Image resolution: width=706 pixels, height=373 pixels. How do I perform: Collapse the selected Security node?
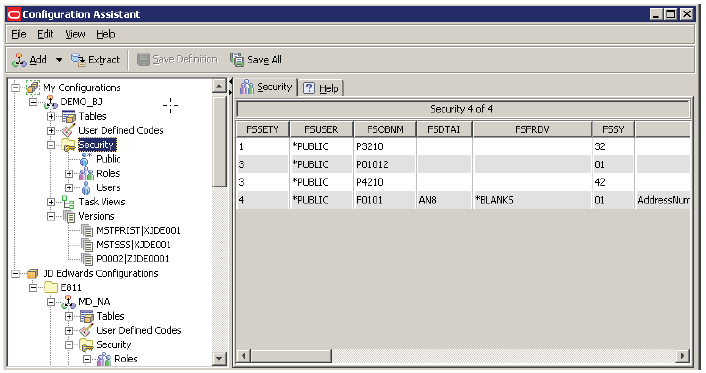click(x=51, y=145)
